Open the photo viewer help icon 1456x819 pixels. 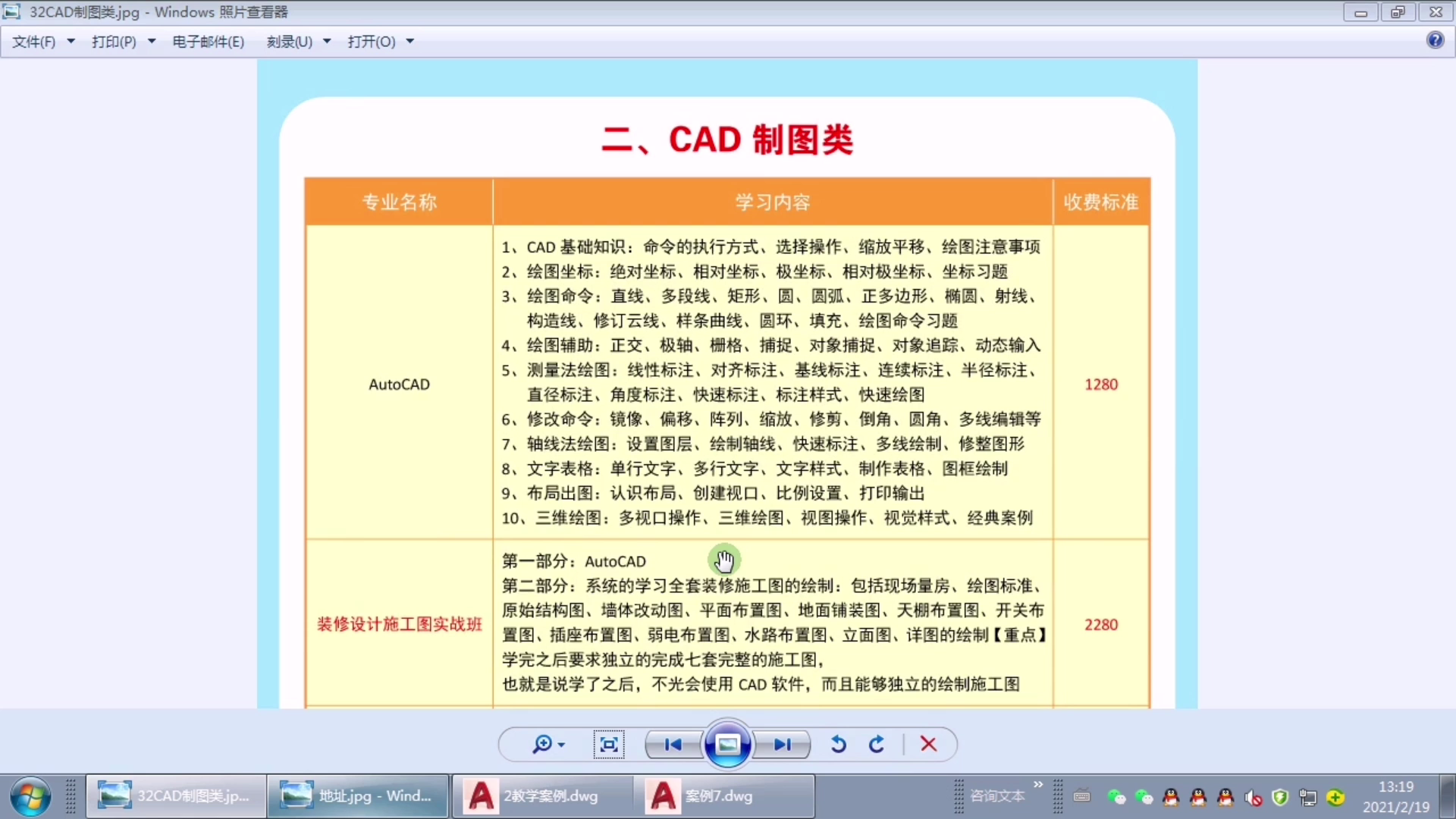pos(1435,40)
